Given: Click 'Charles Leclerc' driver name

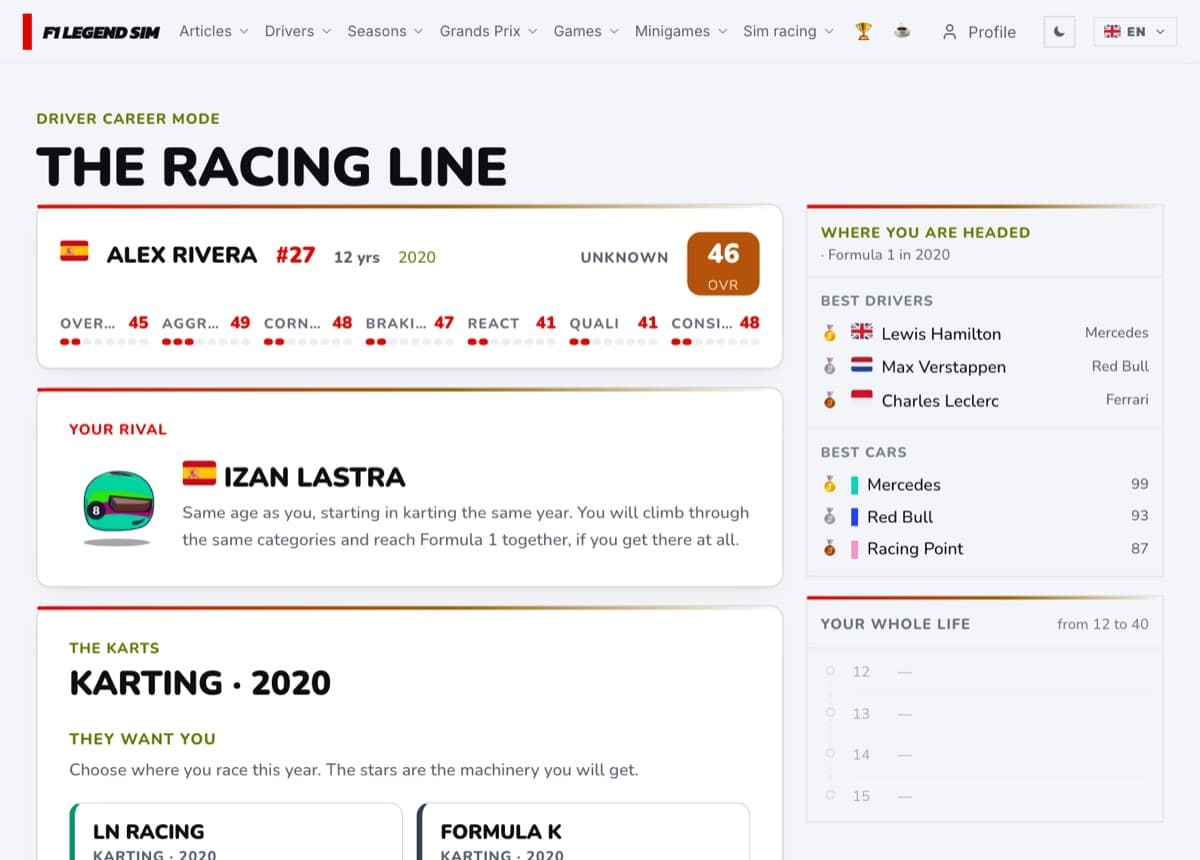Looking at the screenshot, I should 940,400.
